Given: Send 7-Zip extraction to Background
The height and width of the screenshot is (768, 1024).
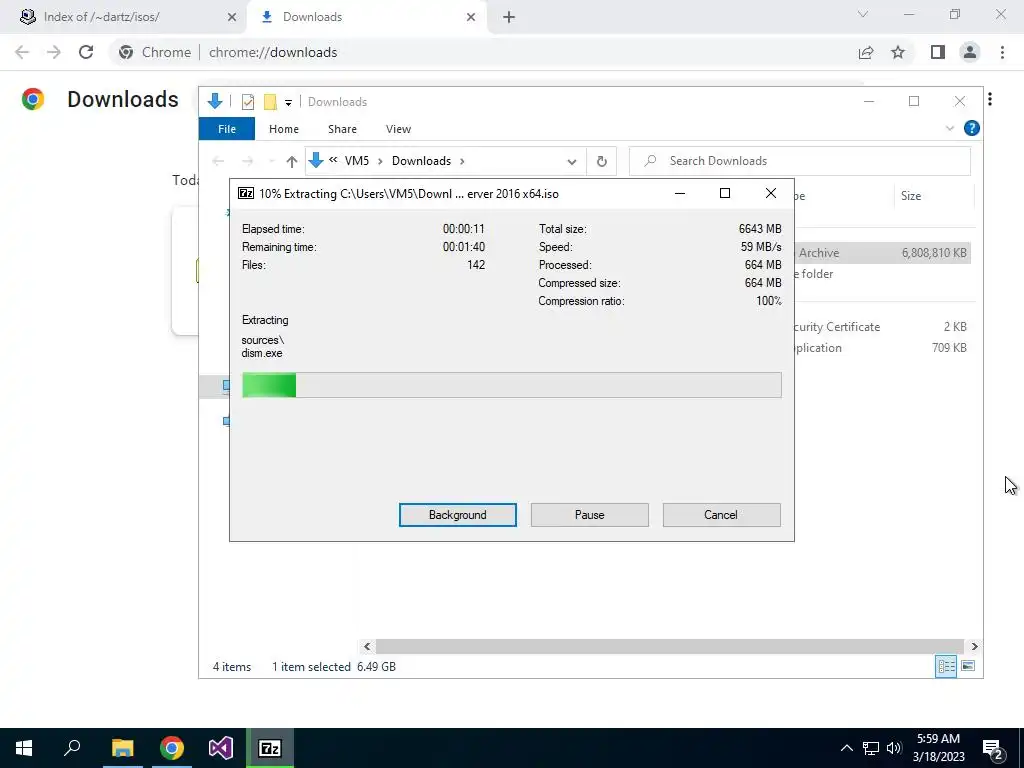Looking at the screenshot, I should 457,515.
